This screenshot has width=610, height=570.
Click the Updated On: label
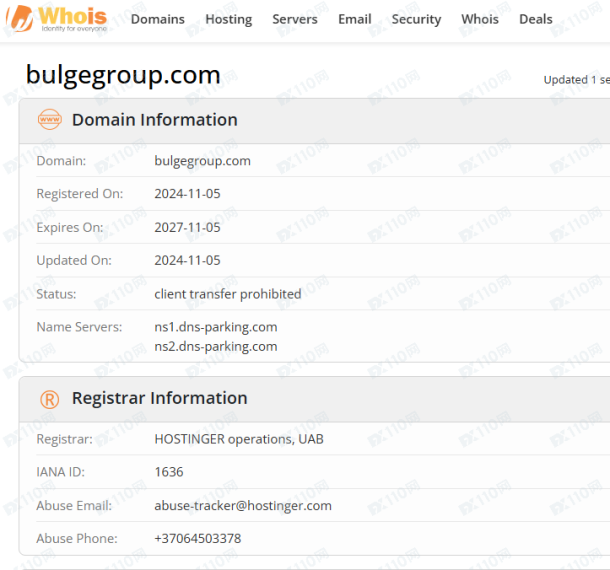tap(74, 260)
